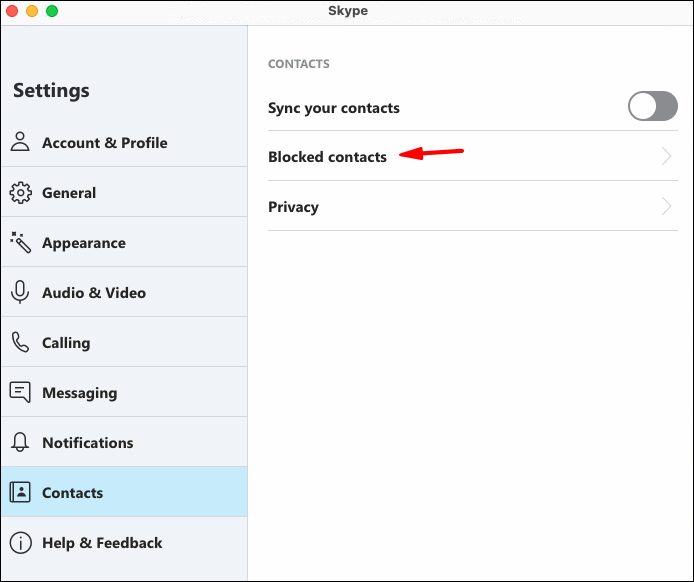Expand Blocked contacts chevron arrow

[667, 157]
